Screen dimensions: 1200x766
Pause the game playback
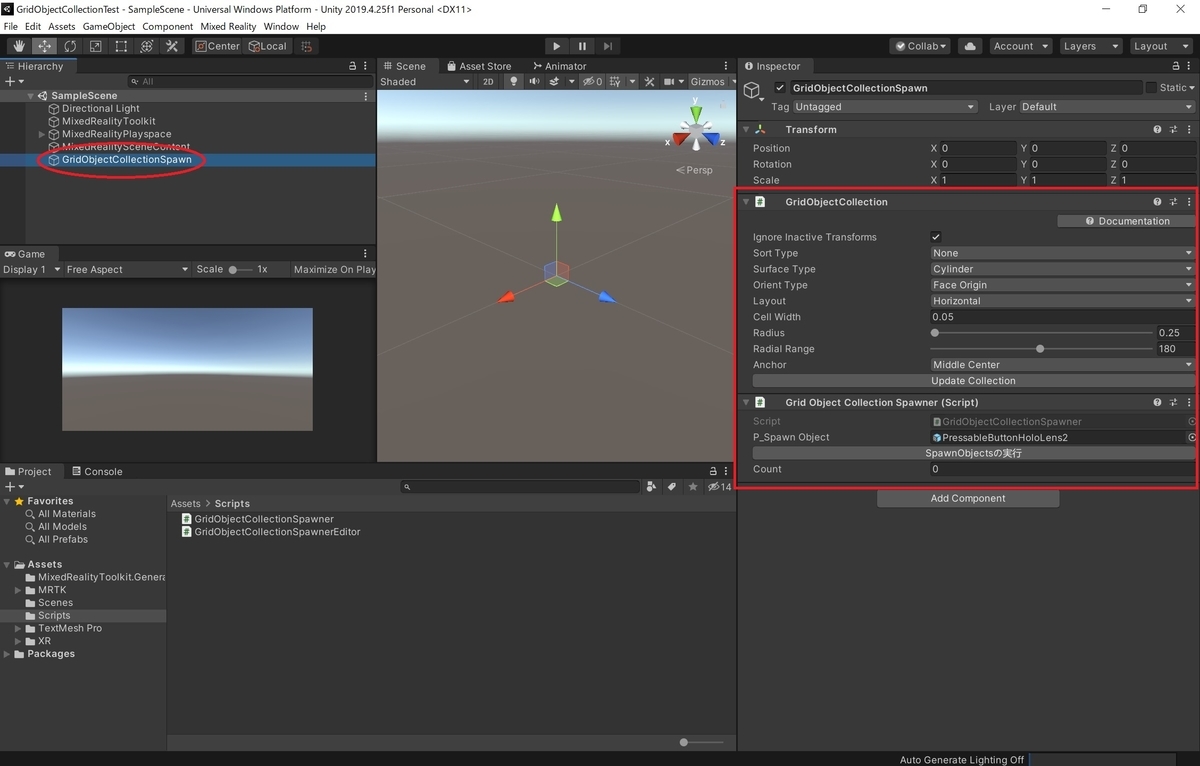click(x=582, y=46)
